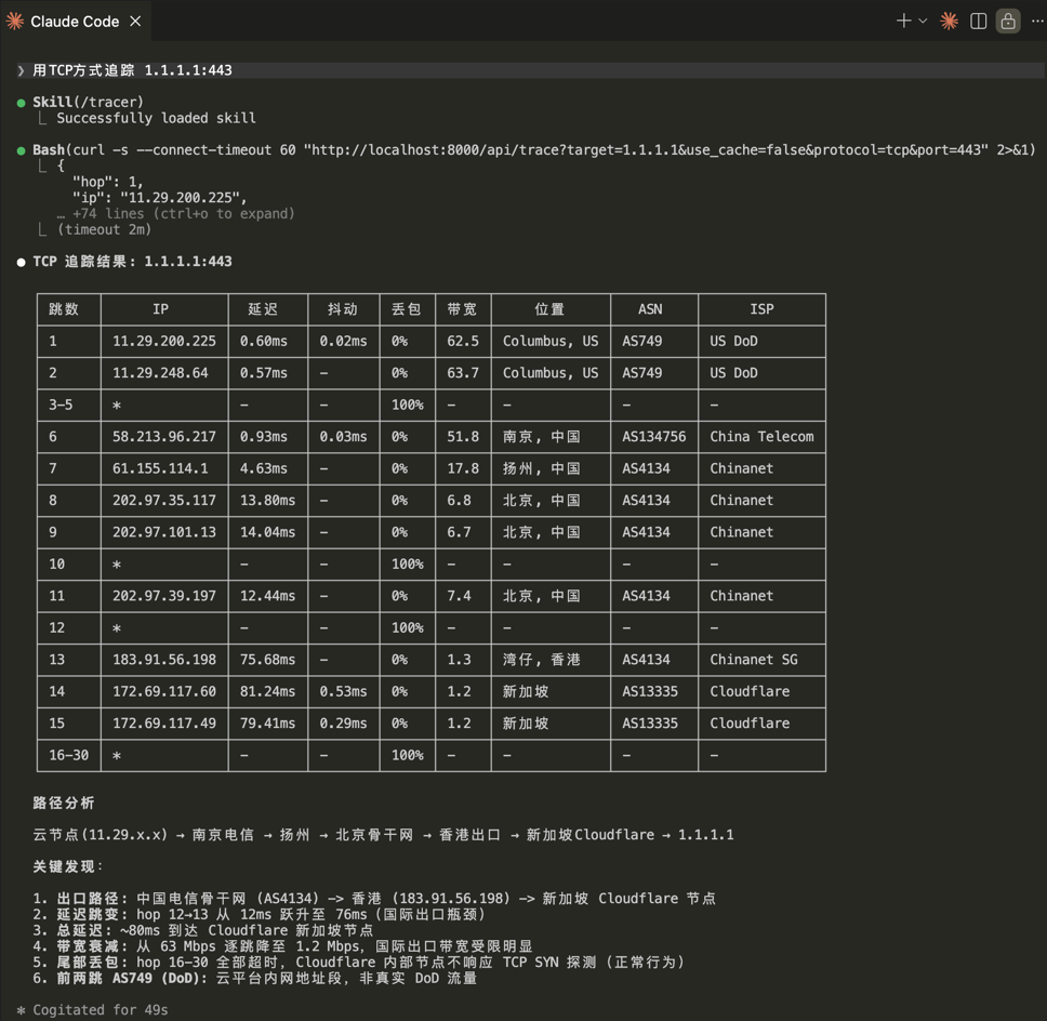Select IP cell 58.213.96.217

pos(164,437)
